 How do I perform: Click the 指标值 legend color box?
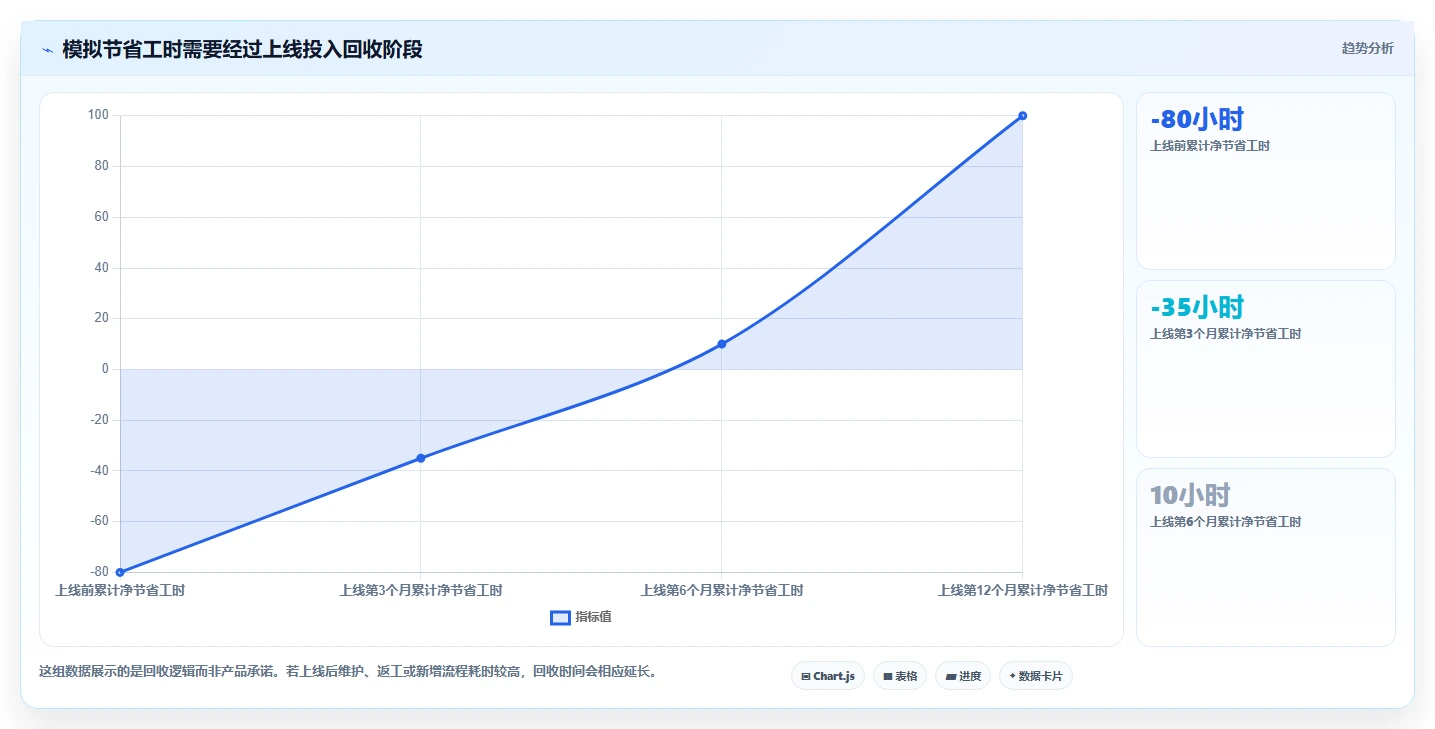(560, 617)
